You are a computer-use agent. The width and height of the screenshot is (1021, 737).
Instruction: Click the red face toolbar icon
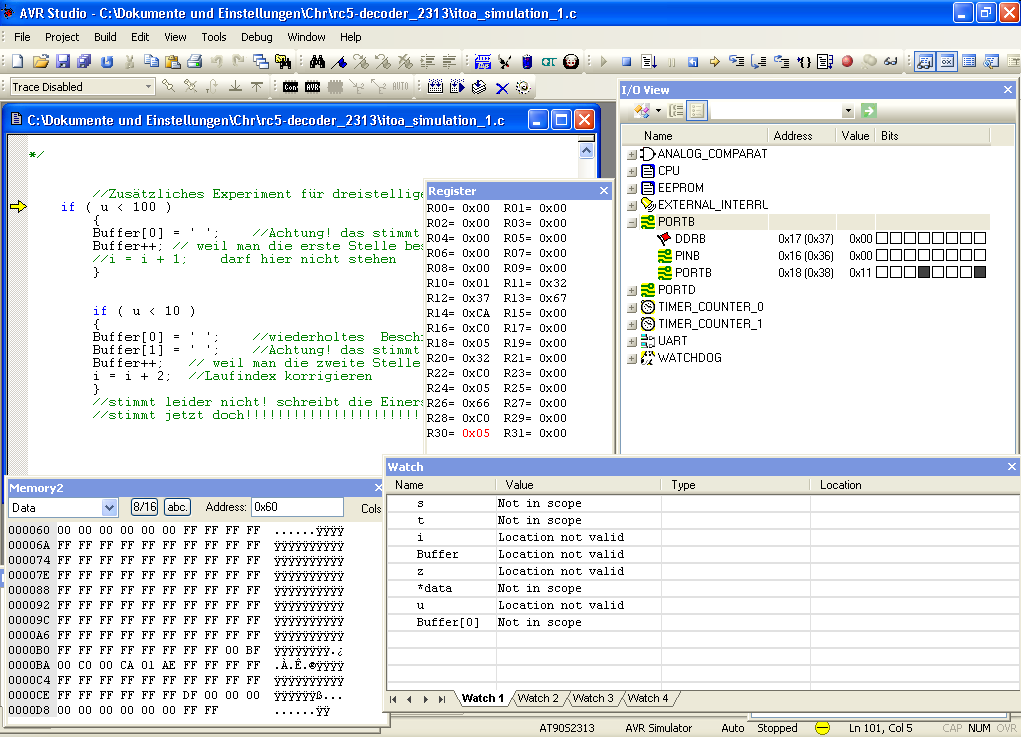click(x=571, y=61)
